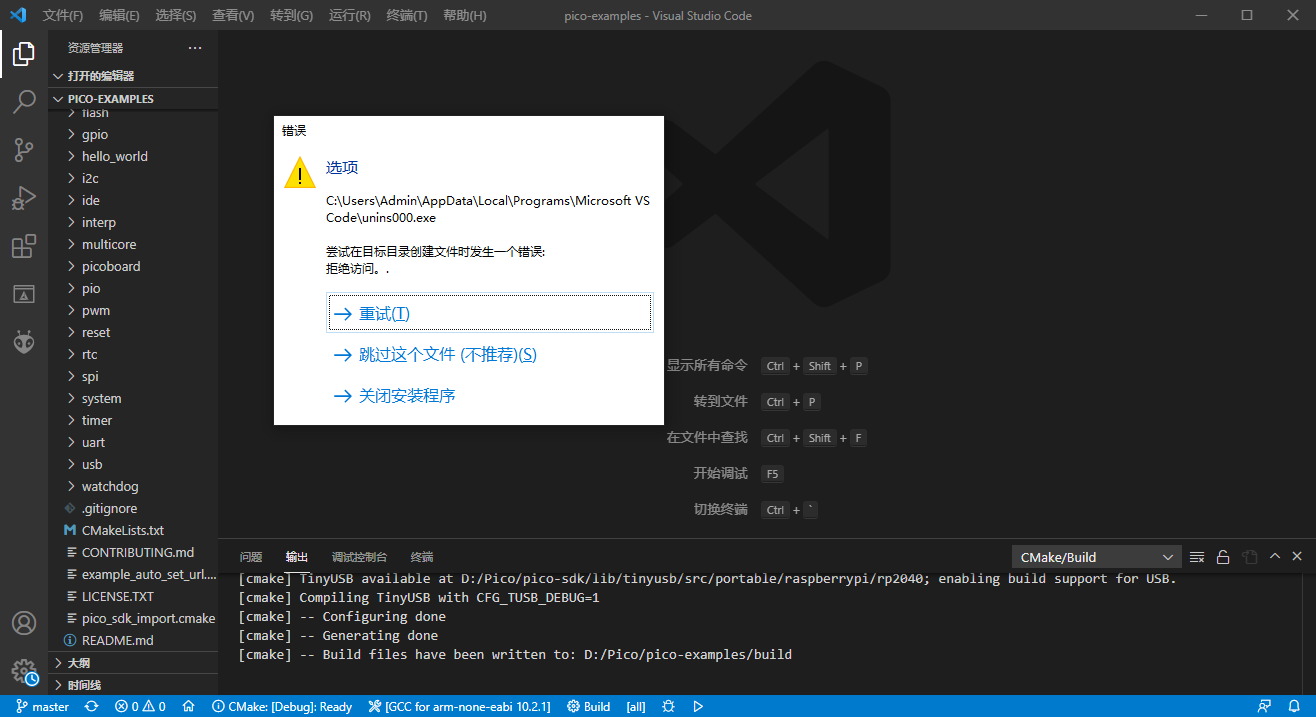Expand the pio folder
1316x717 pixels.
coord(133,288)
